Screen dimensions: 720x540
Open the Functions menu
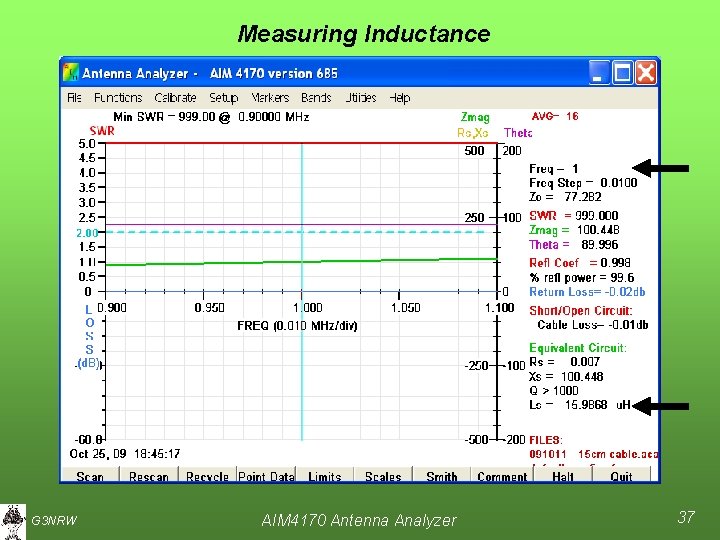(118, 97)
